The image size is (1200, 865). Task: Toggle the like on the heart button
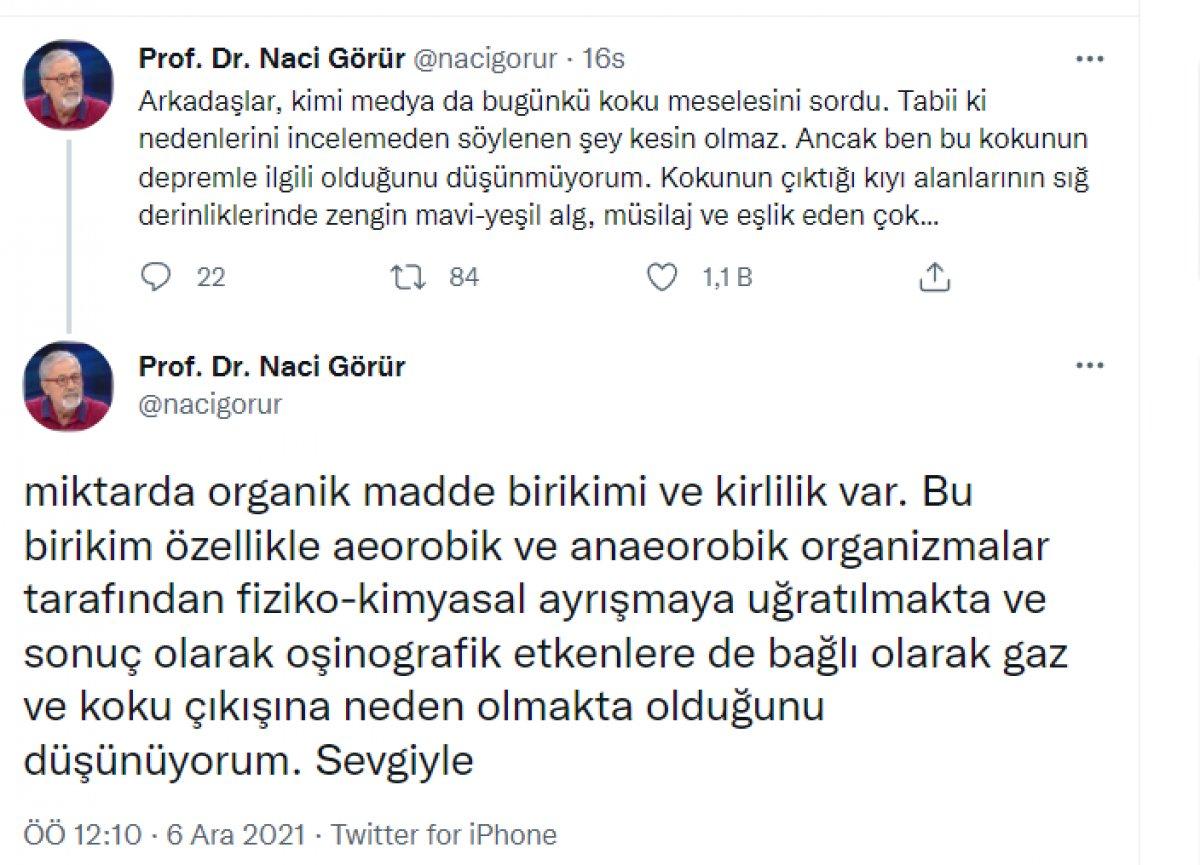[662, 278]
